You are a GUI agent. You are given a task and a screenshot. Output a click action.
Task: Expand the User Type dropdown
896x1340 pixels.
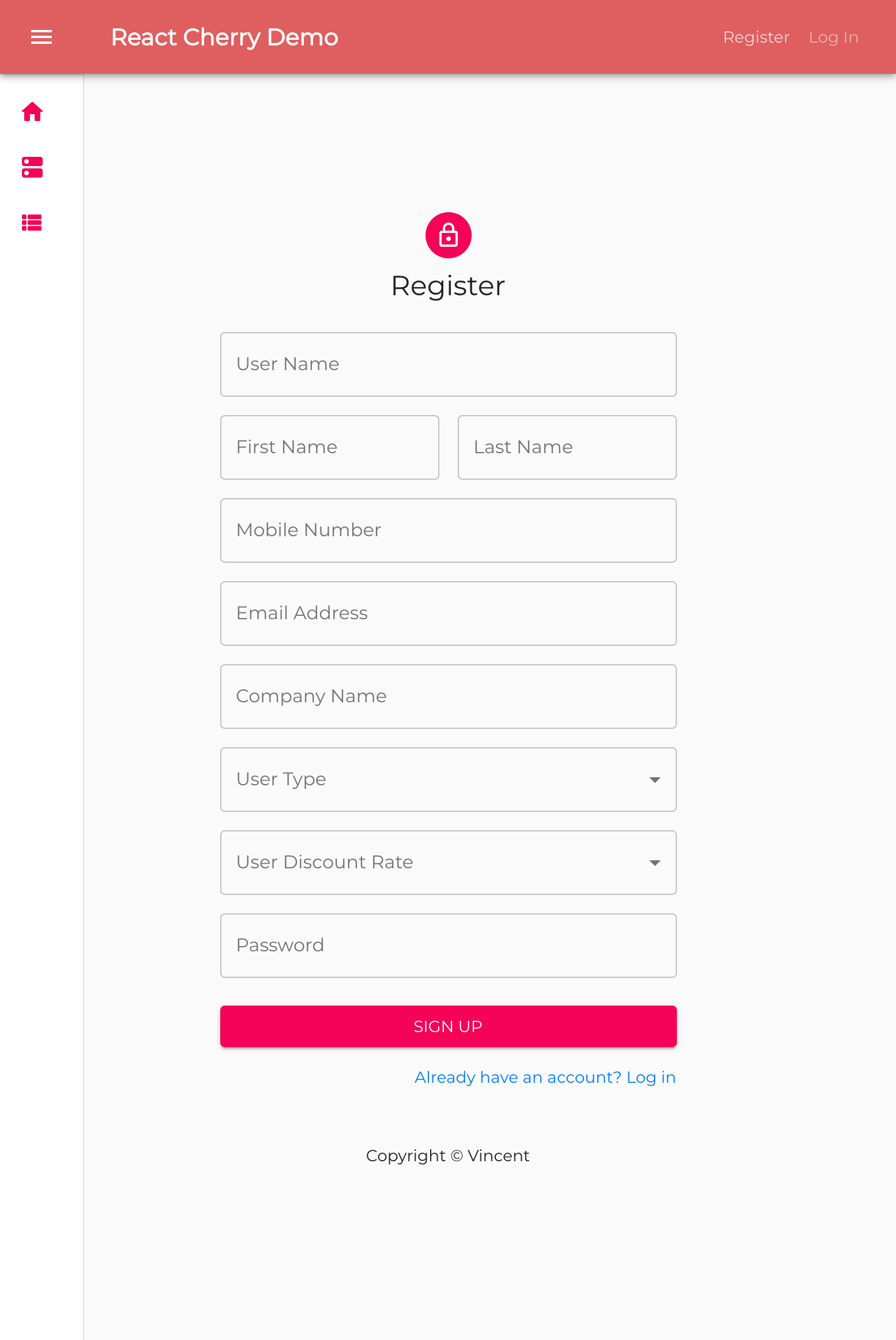tap(438, 780)
